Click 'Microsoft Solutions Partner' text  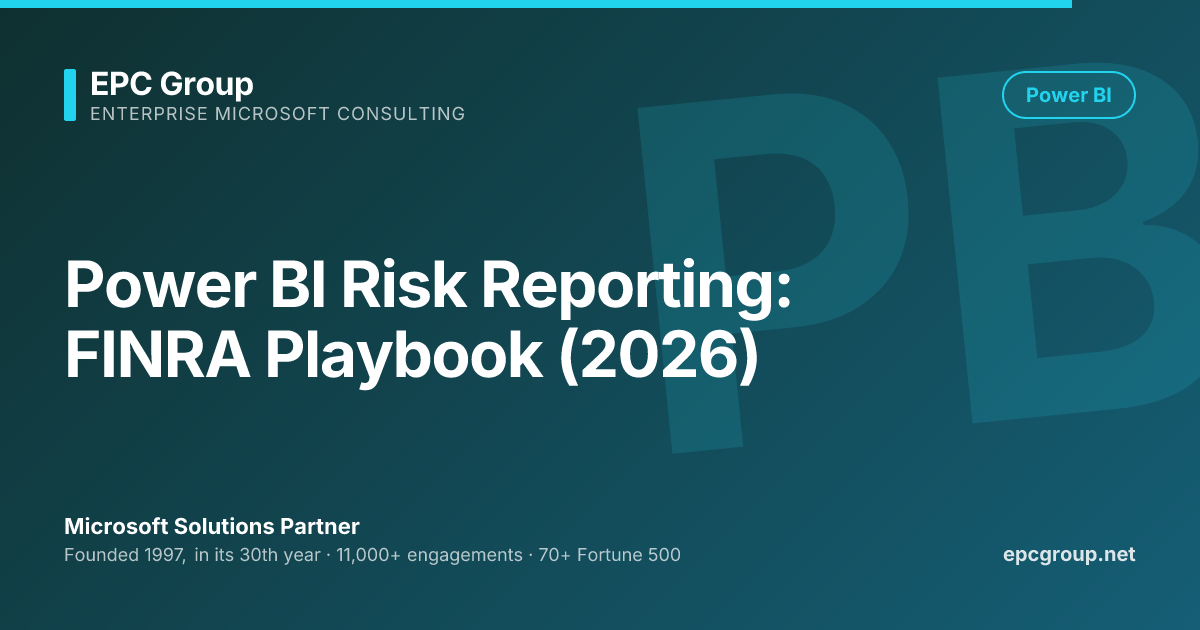pyautogui.click(x=212, y=526)
